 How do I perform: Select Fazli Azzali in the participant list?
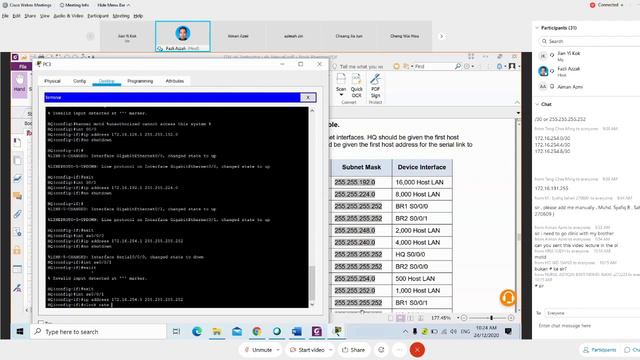pyautogui.click(x=569, y=71)
